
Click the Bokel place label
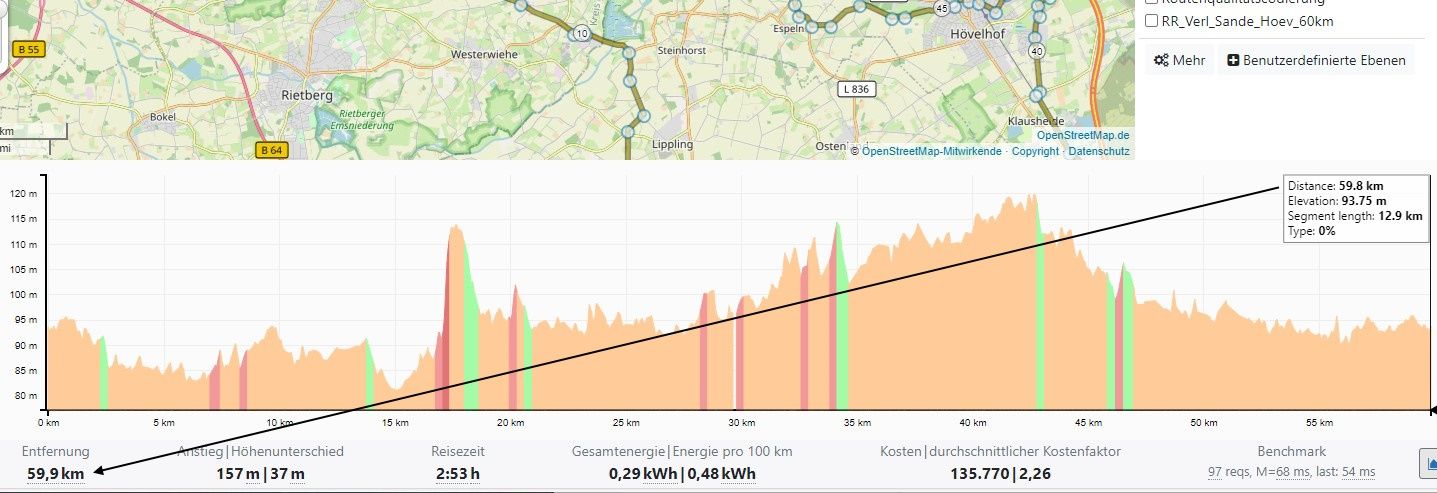tap(162, 117)
